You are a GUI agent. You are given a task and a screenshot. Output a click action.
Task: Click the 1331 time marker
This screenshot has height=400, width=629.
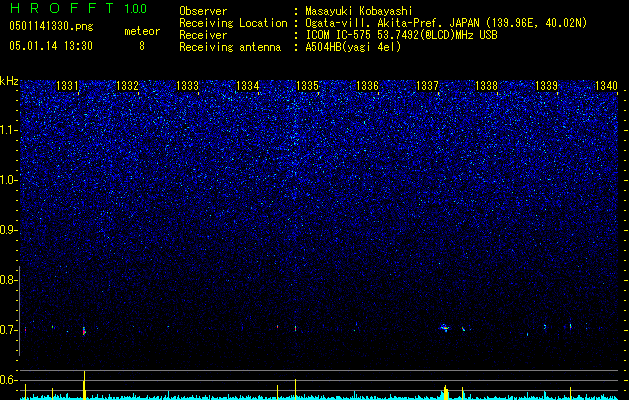coord(67,85)
